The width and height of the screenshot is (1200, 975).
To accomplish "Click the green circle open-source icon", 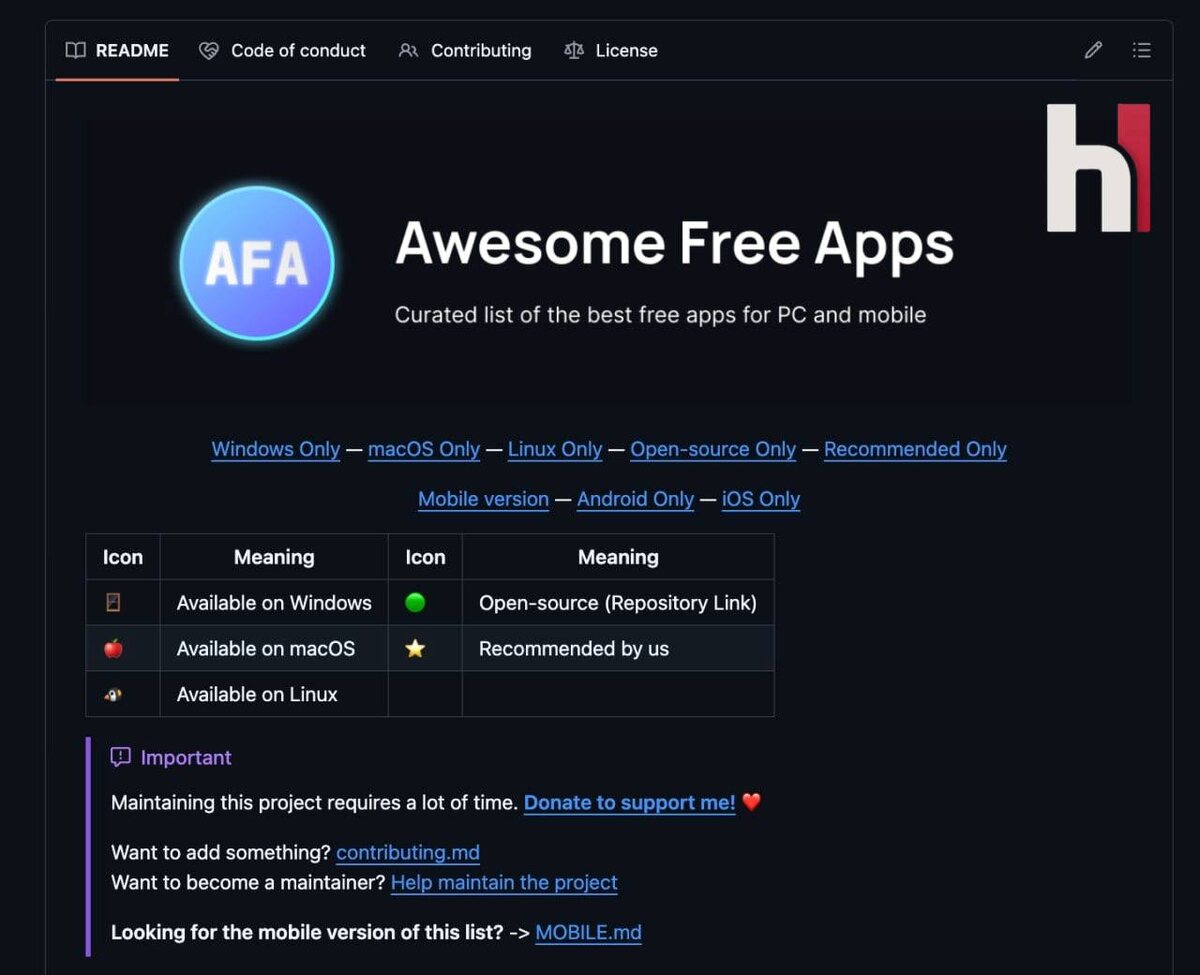I will pos(415,602).
